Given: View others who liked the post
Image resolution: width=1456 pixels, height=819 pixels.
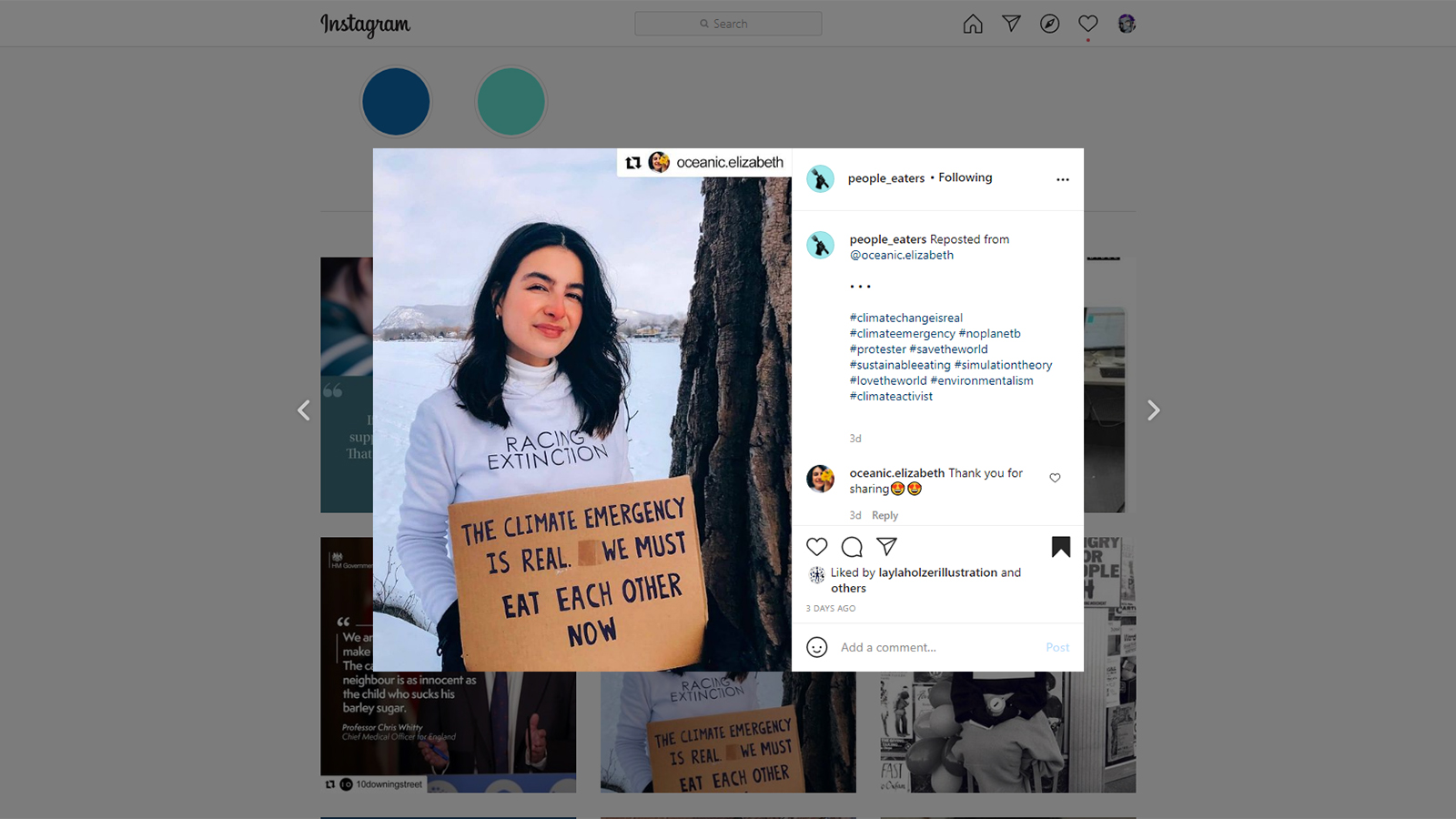Looking at the screenshot, I should 848,588.
